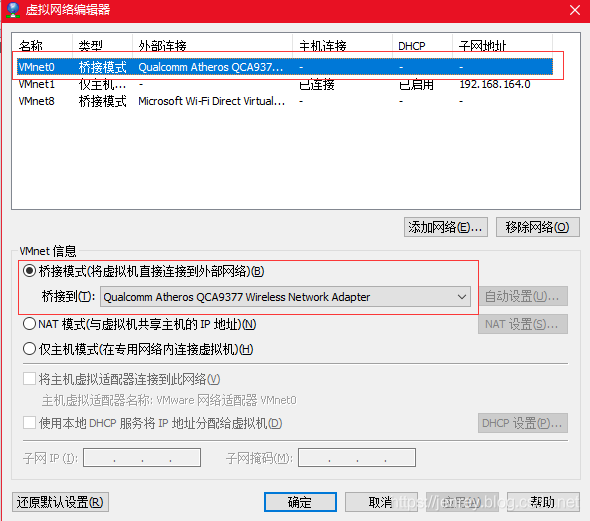
Task: Click the dropdown arrow of Qualcomm adapter combo
Action: (462, 297)
